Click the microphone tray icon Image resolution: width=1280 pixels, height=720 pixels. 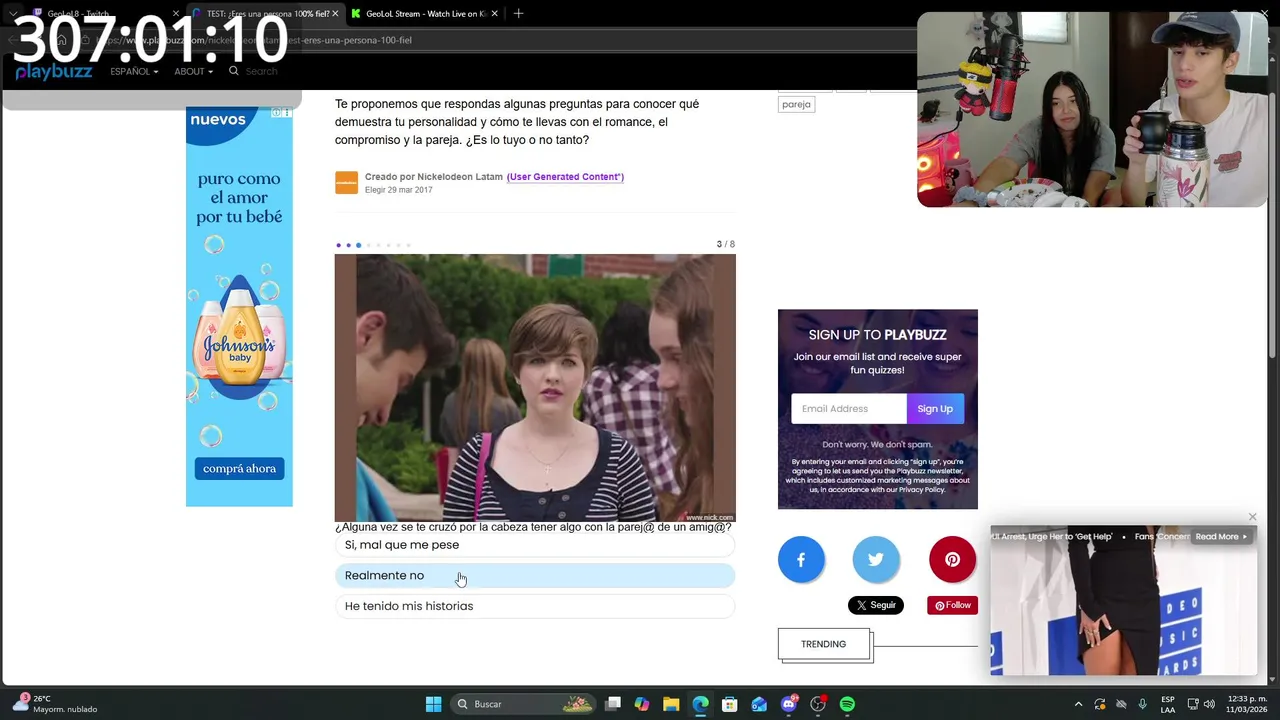[x=1143, y=704]
